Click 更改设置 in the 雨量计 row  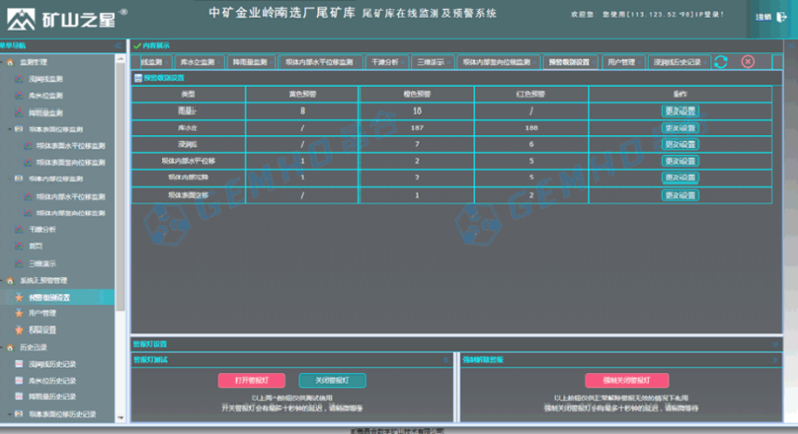(680, 111)
